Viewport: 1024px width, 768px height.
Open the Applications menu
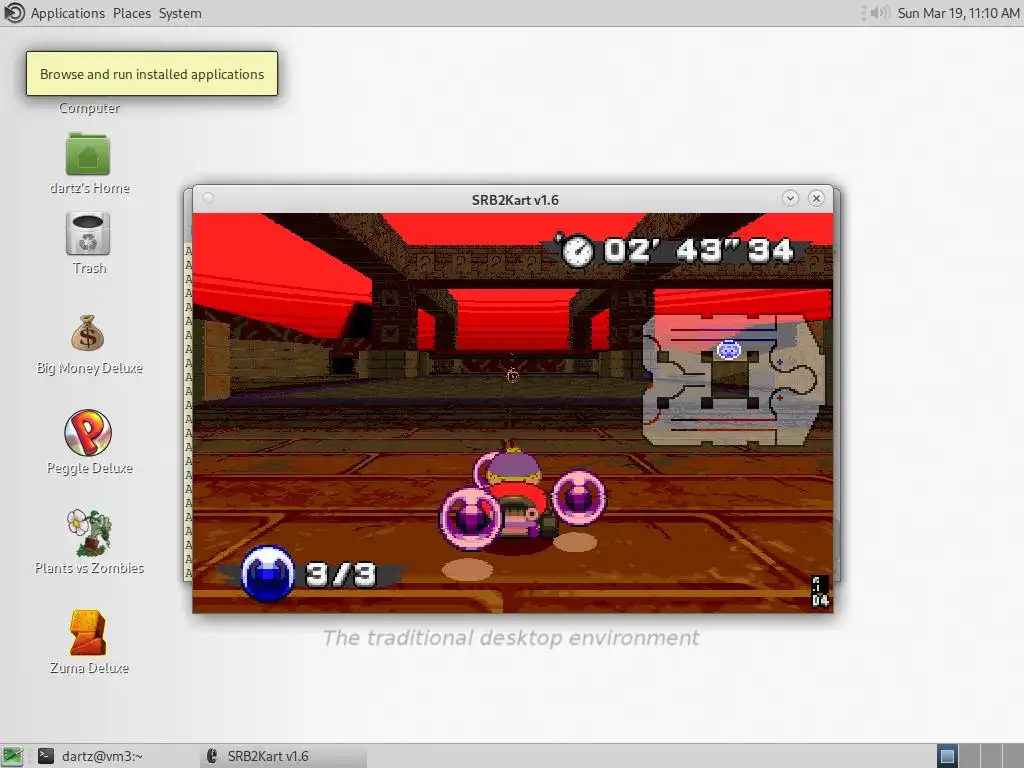[x=67, y=13]
